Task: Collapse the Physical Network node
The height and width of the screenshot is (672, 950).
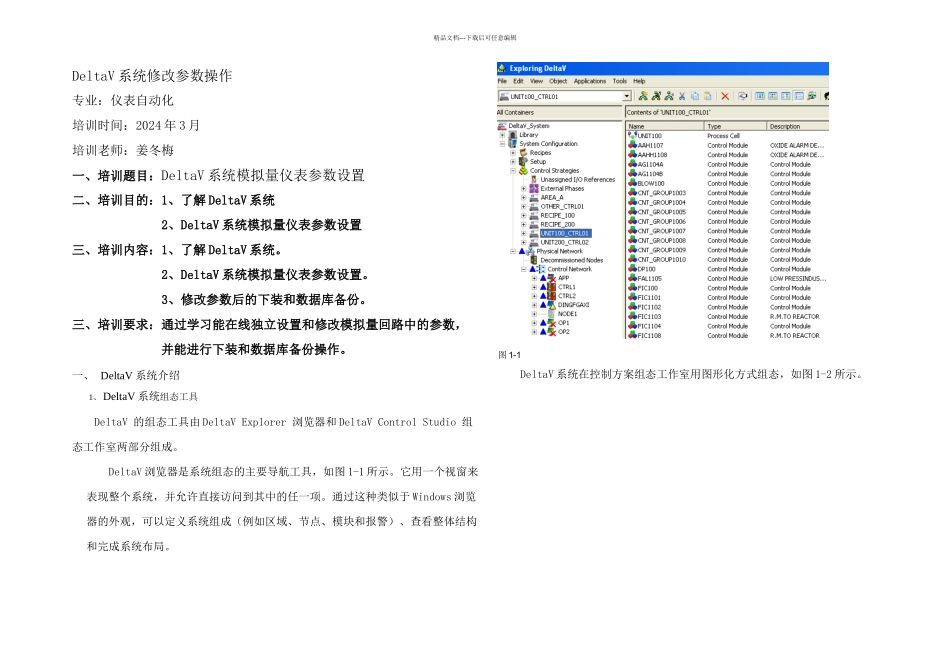Action: tap(513, 251)
